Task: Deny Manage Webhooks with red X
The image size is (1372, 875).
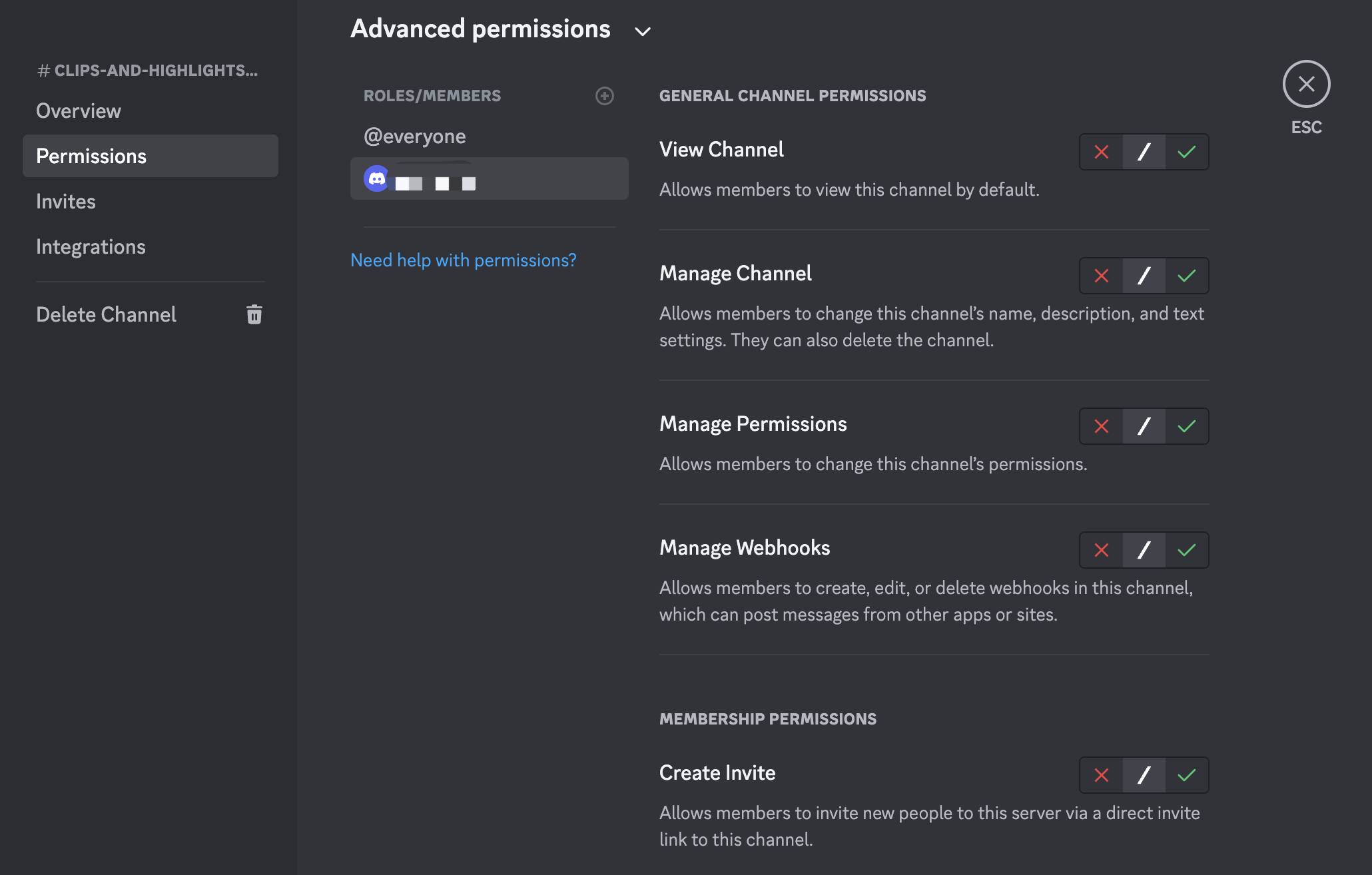Action: [1101, 550]
